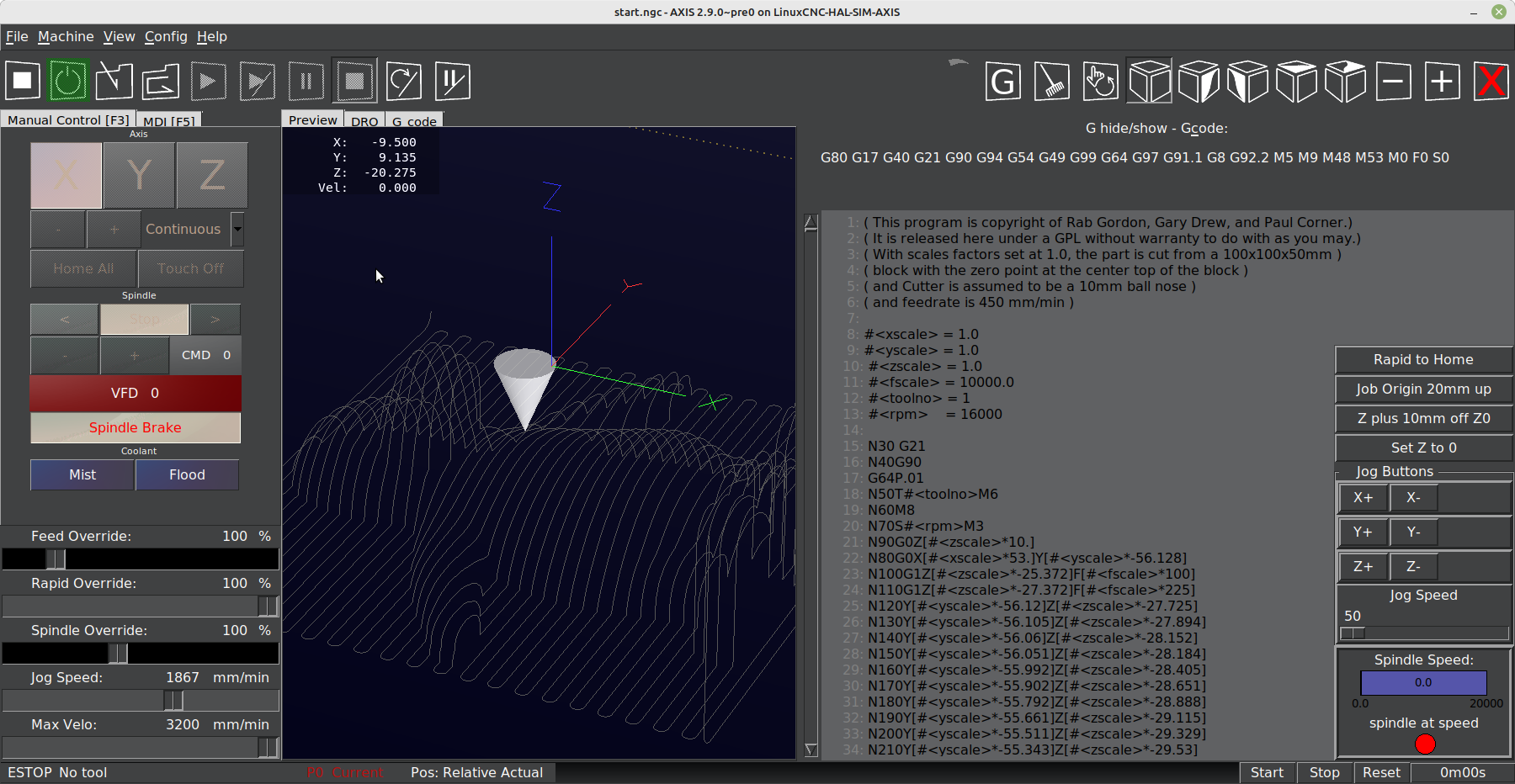Zoom in with plus icon

point(1443,82)
